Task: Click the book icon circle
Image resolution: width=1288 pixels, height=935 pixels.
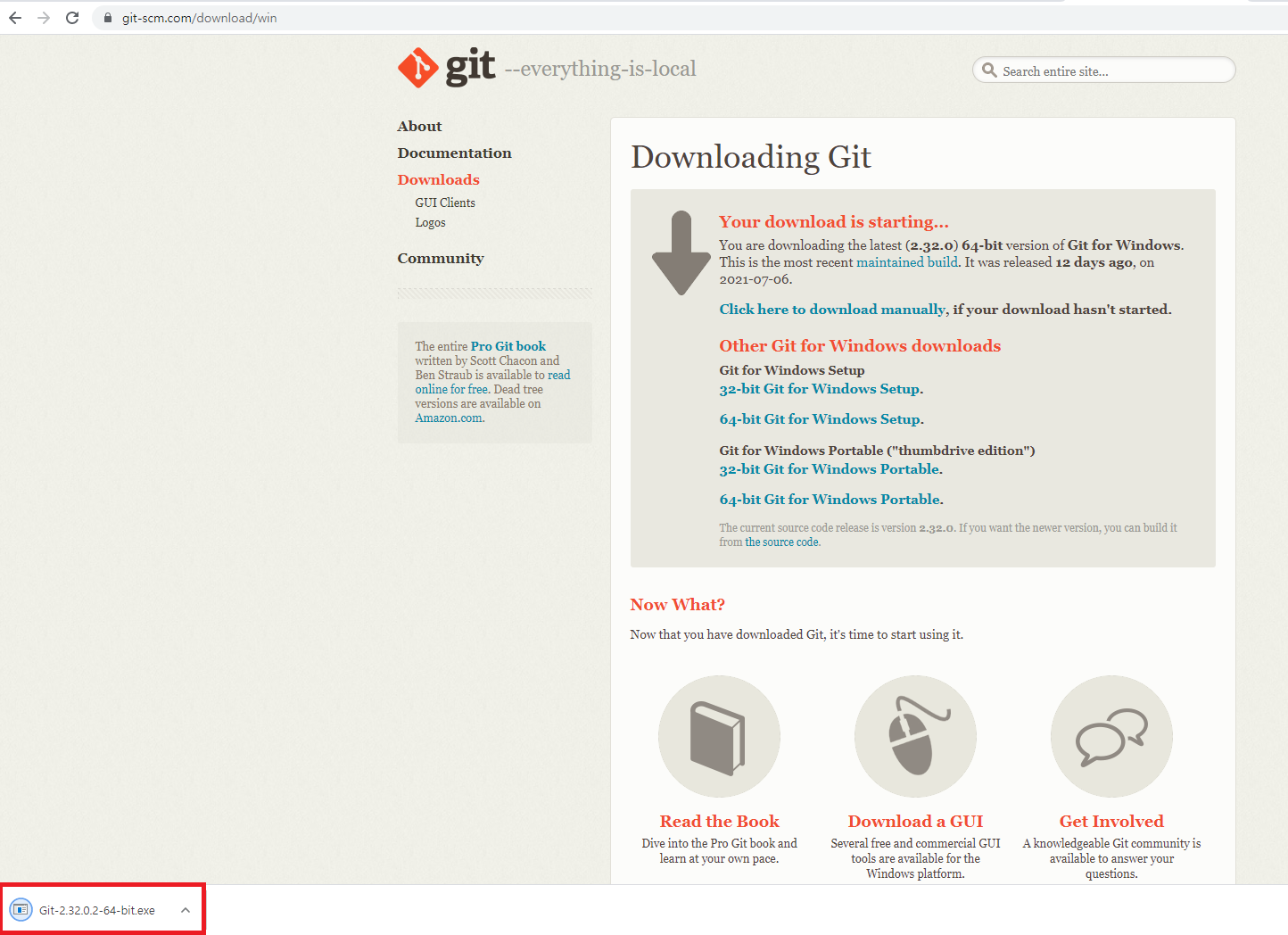Action: (719, 736)
